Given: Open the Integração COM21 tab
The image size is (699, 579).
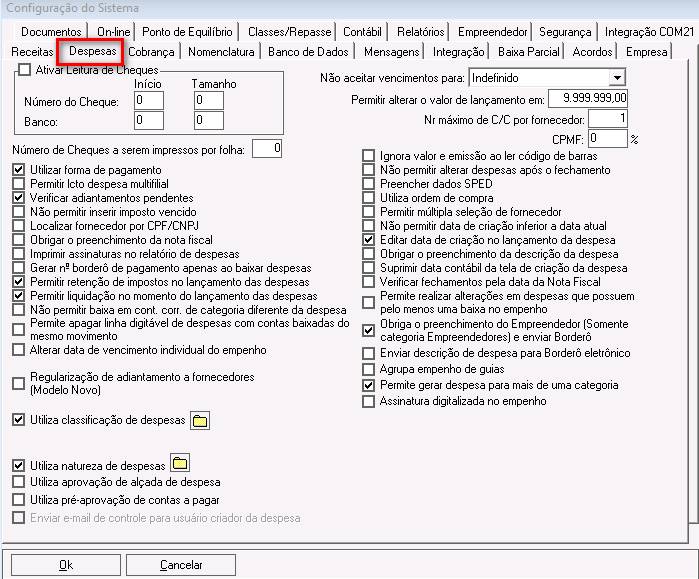Looking at the screenshot, I should [649, 32].
